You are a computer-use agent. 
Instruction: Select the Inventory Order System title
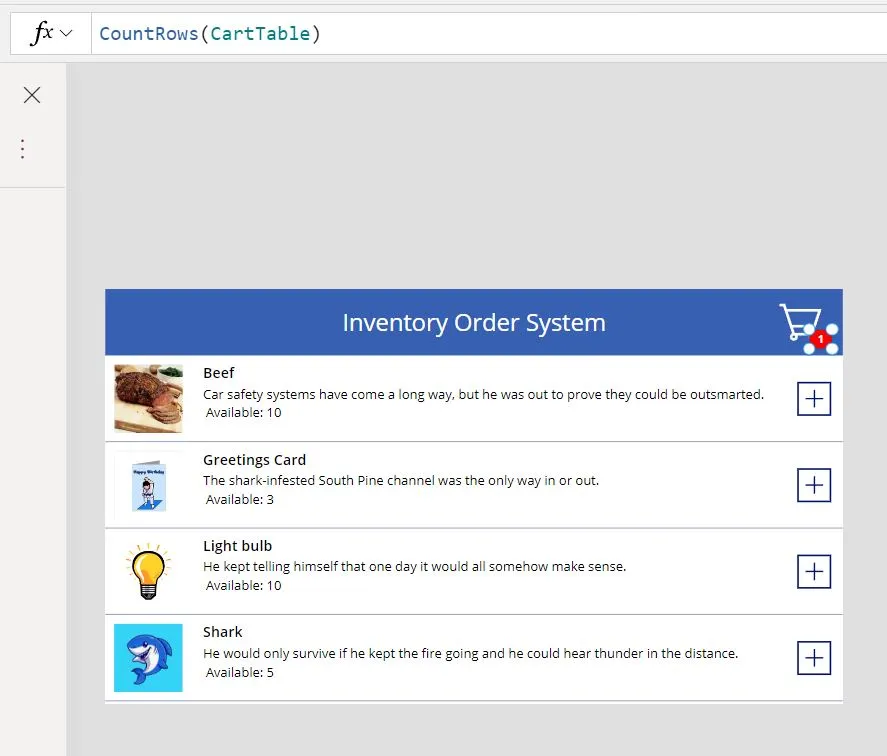[473, 323]
